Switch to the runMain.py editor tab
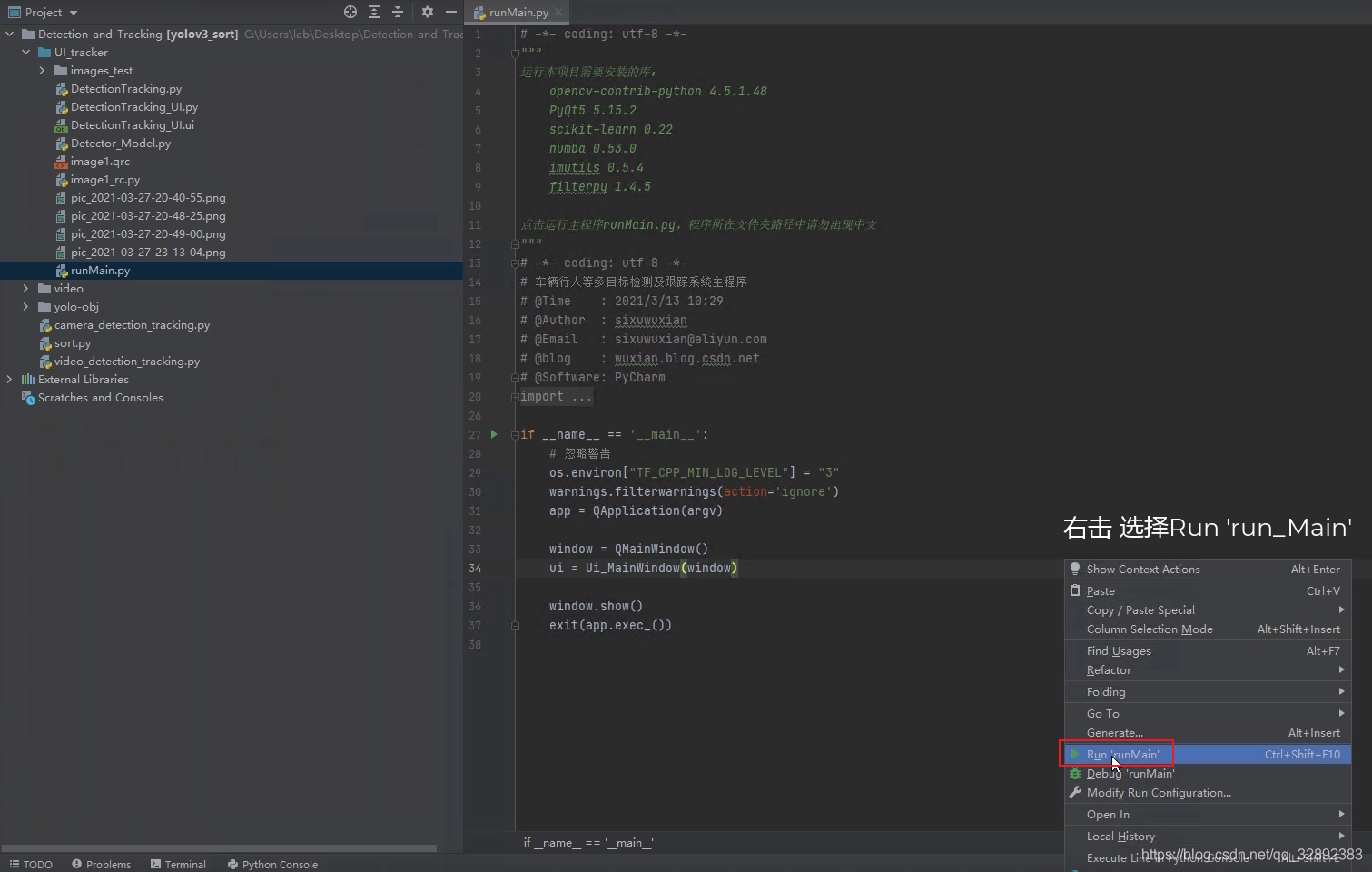The width and height of the screenshot is (1372, 872). pos(518,12)
